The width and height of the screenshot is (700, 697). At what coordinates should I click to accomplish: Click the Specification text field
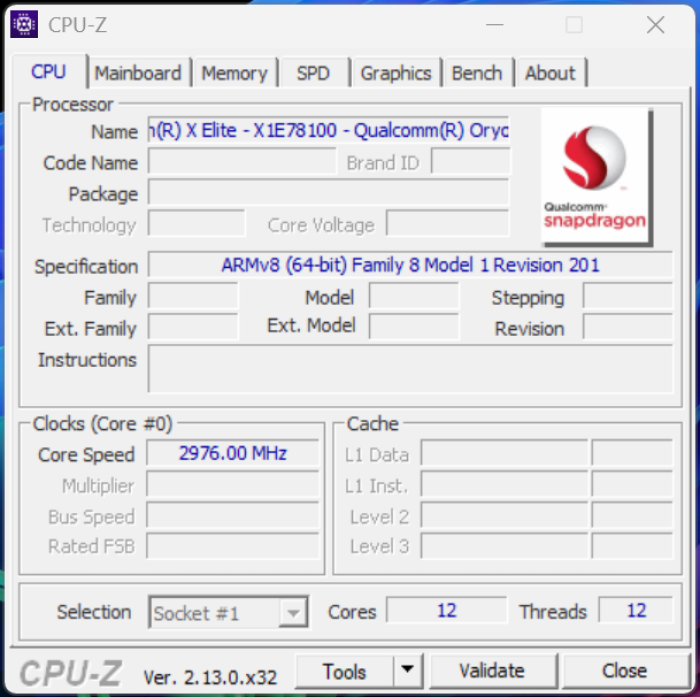coord(410,265)
